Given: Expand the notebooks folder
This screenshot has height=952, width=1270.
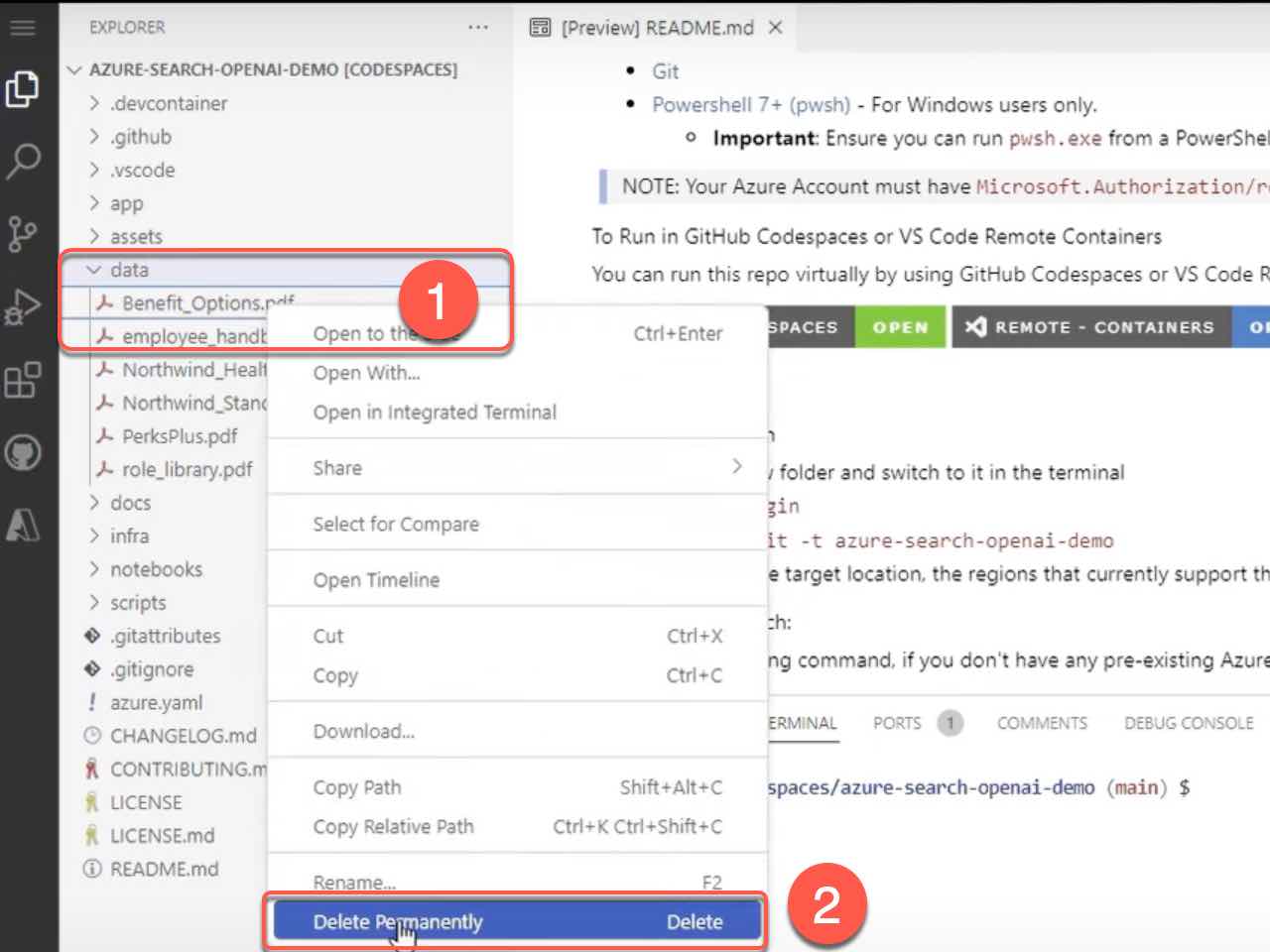Looking at the screenshot, I should (x=145, y=569).
